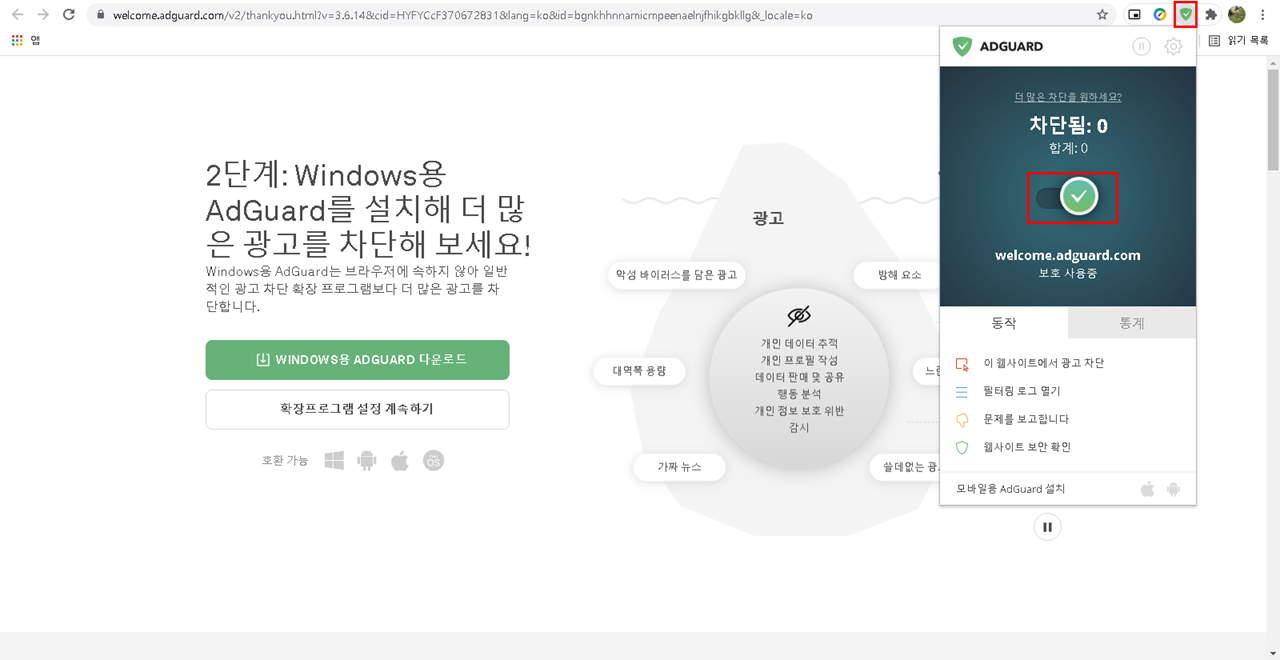Click Android icon next to 모바일용 AdGuard 설치
The width and height of the screenshot is (1280, 660).
1174,489
